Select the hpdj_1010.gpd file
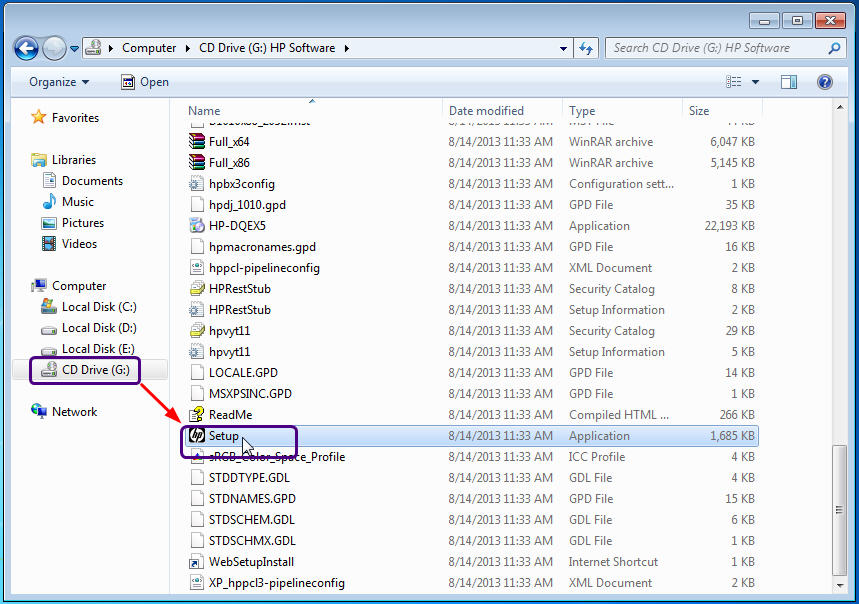The width and height of the screenshot is (859, 604). (x=247, y=205)
